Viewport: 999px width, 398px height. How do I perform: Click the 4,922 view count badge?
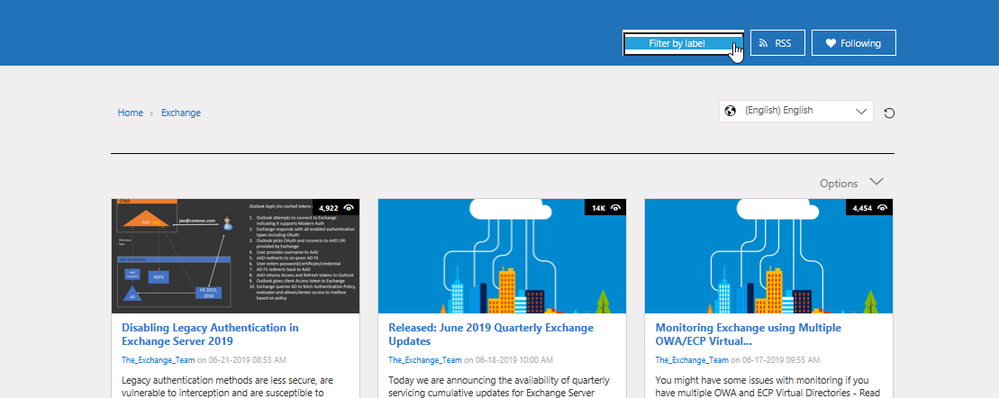pyautogui.click(x=336, y=208)
